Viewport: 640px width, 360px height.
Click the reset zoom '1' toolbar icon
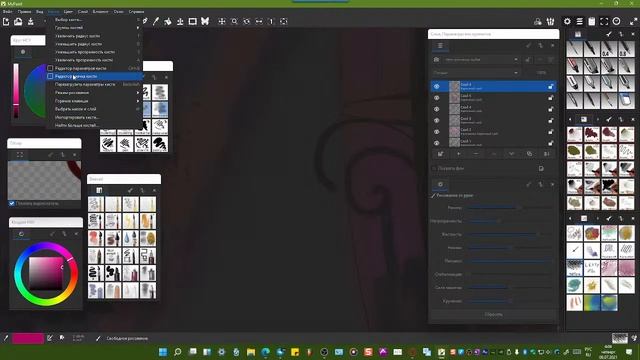271,21
